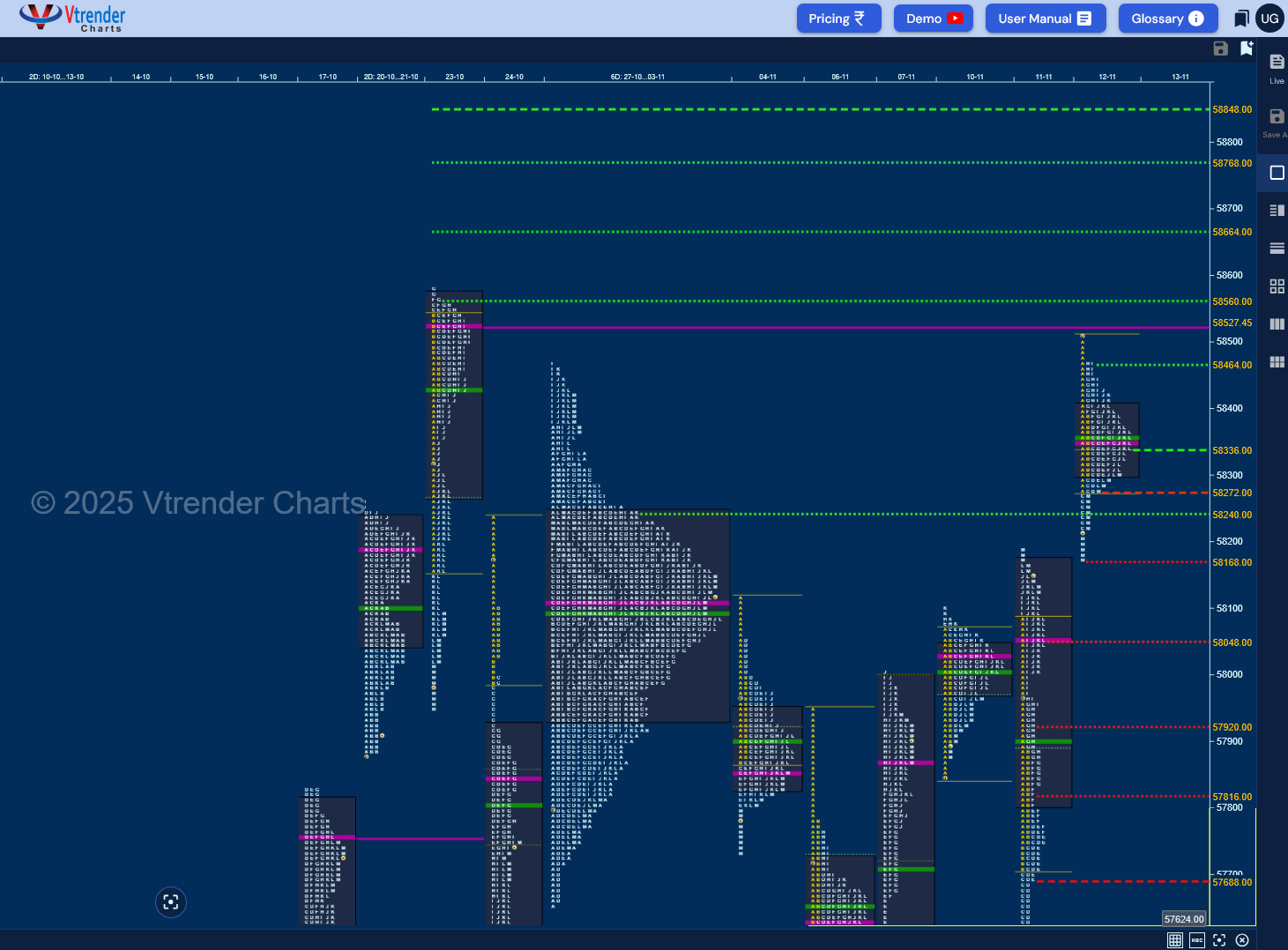The image size is (1288, 950).
Task: Toggle the grid display icon in bottom bar
Action: click(x=1174, y=939)
